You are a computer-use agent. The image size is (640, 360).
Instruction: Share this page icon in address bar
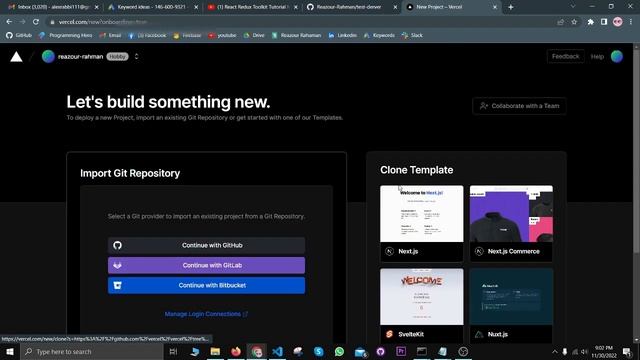click(x=561, y=22)
